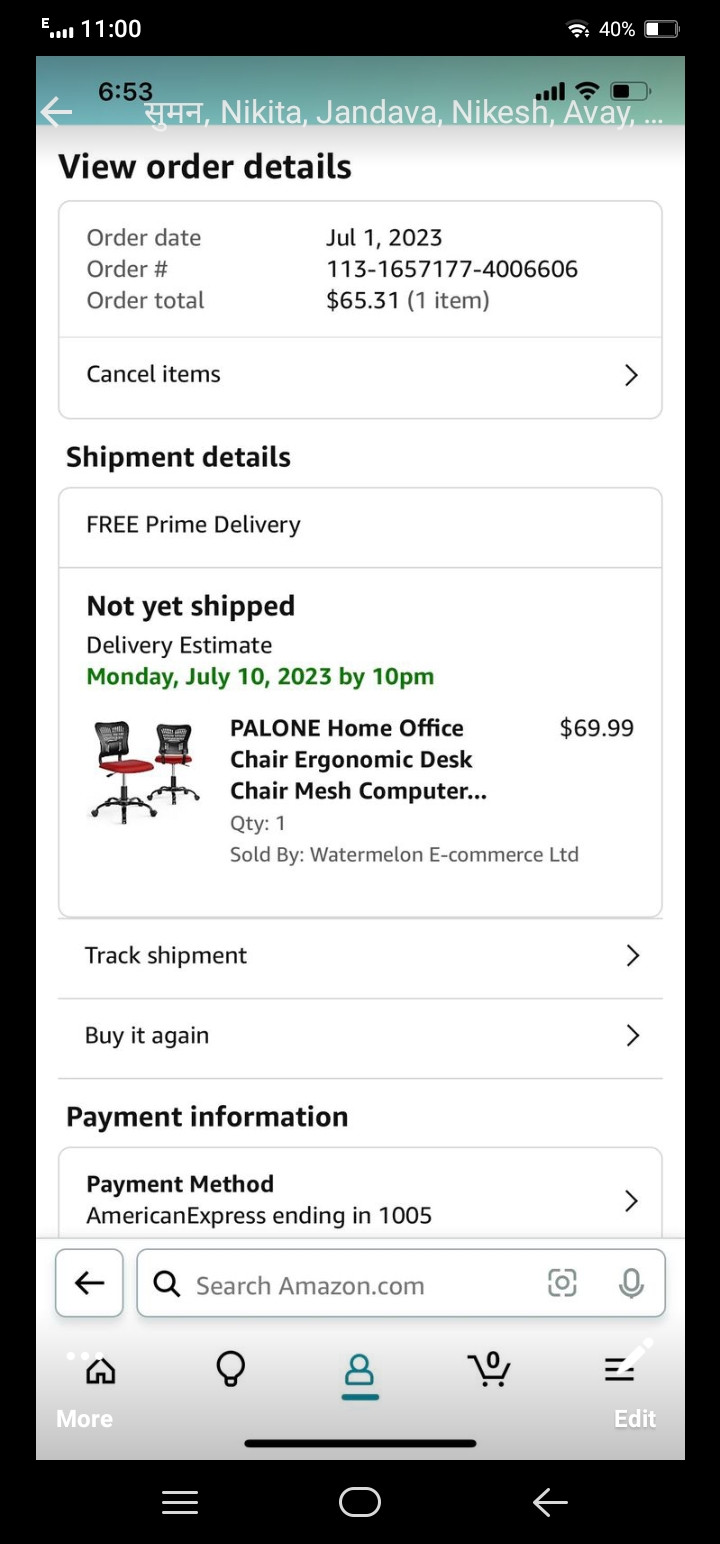The image size is (720, 1544).
Task: Select the account profile icon
Action: point(360,1370)
